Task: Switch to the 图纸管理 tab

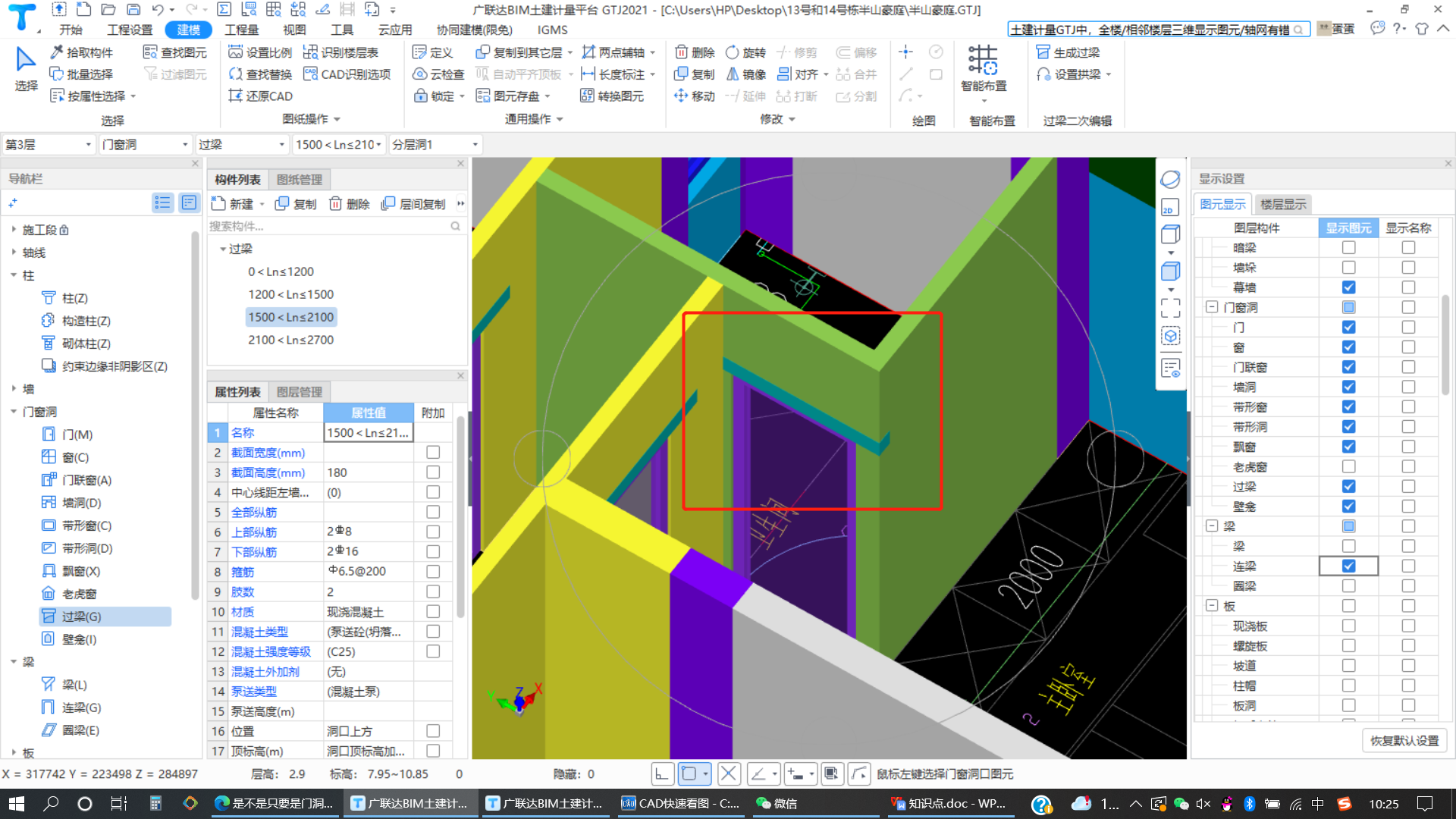Action: (300, 180)
